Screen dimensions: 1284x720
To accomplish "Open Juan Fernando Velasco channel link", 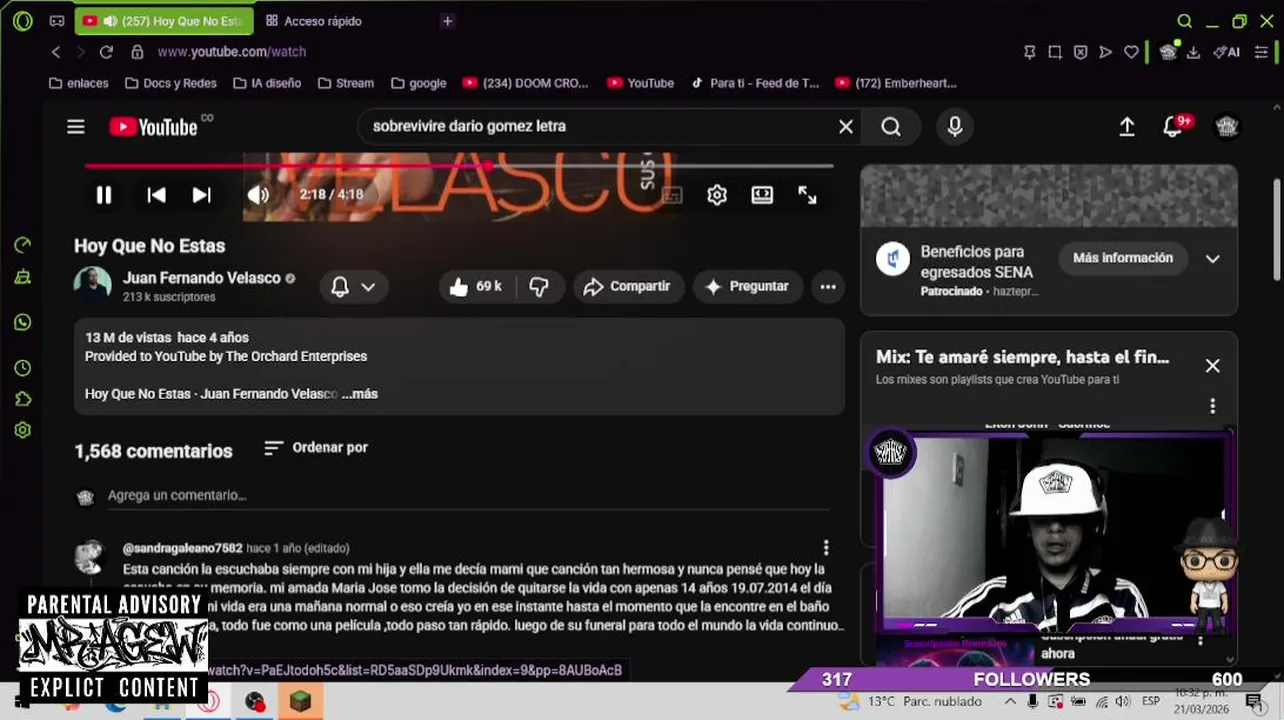I will (x=202, y=278).
